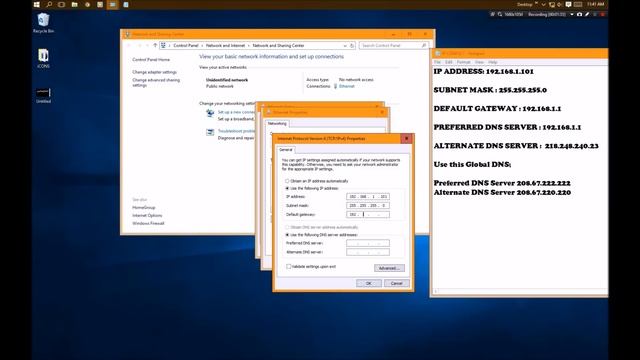Click the zoom magnifier on the recorder bar
Screen dimensions: 640x360
point(500,14)
